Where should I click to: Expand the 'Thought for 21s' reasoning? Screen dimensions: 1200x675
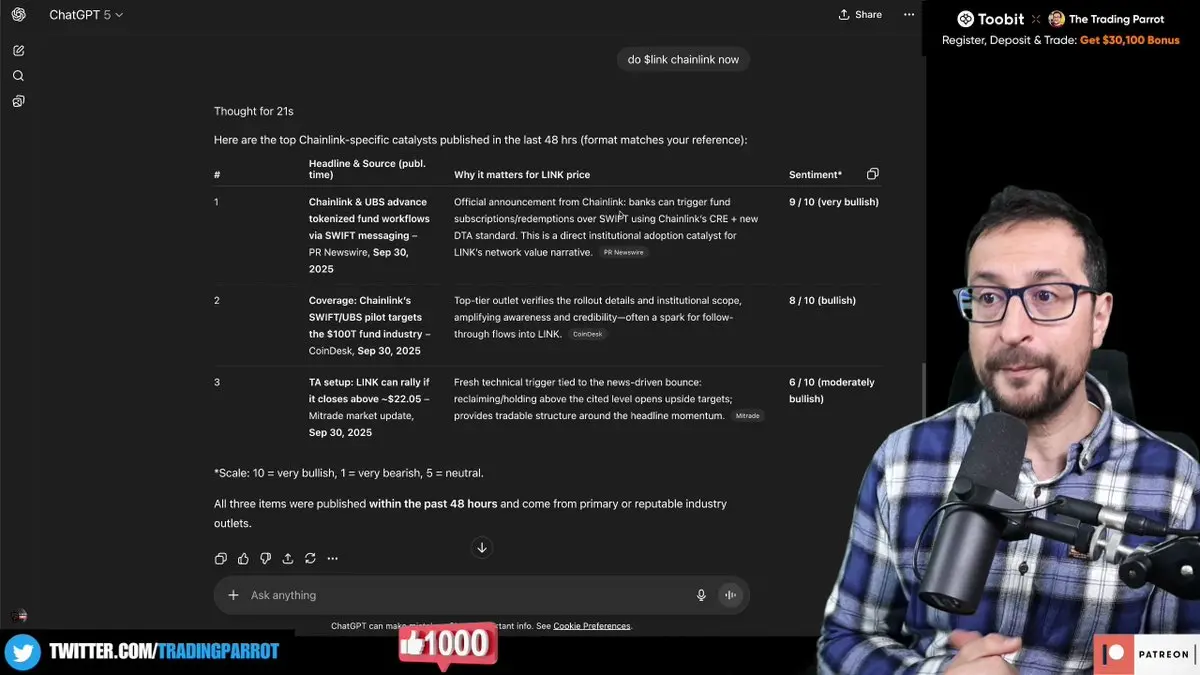(253, 111)
